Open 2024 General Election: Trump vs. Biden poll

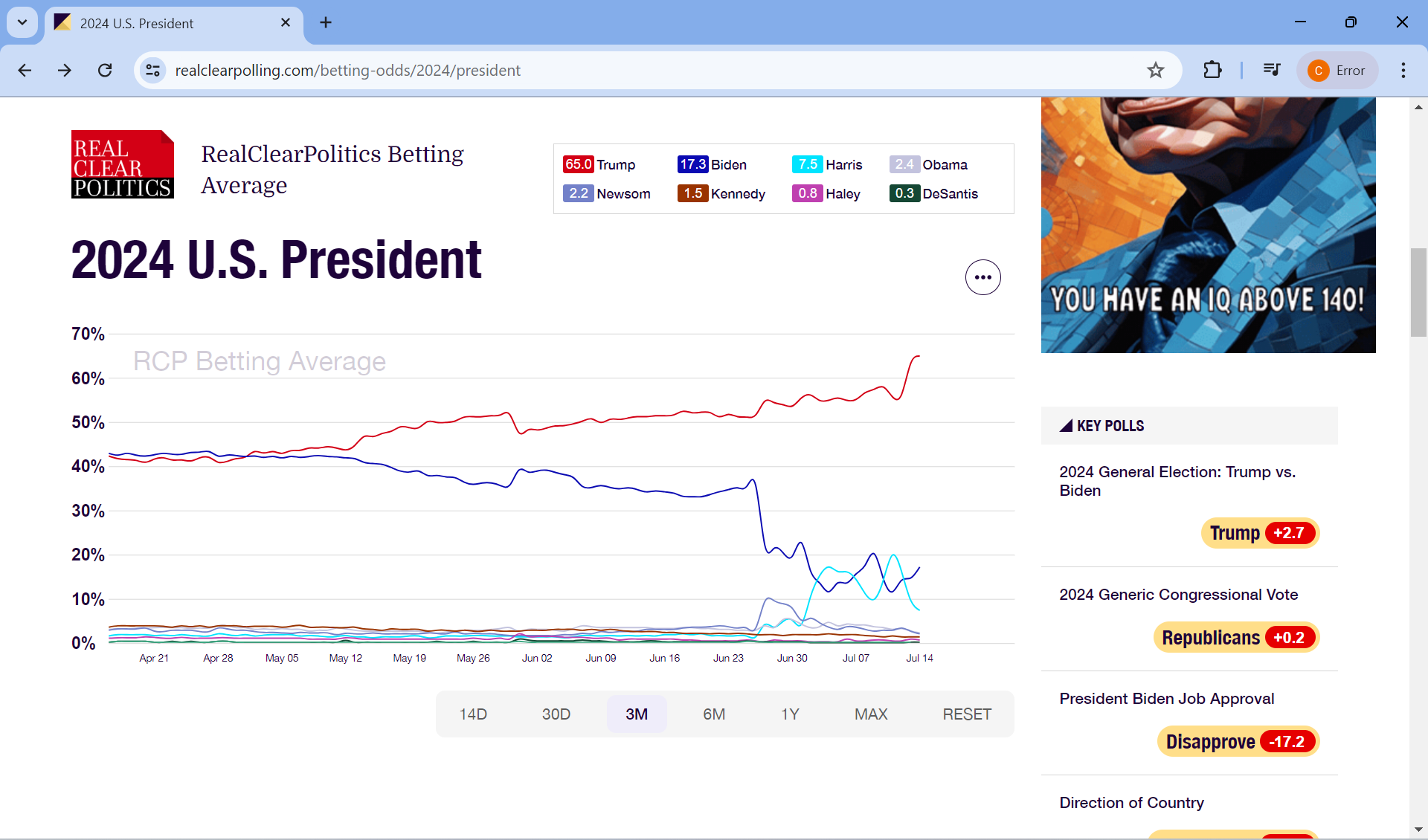coord(1177,481)
